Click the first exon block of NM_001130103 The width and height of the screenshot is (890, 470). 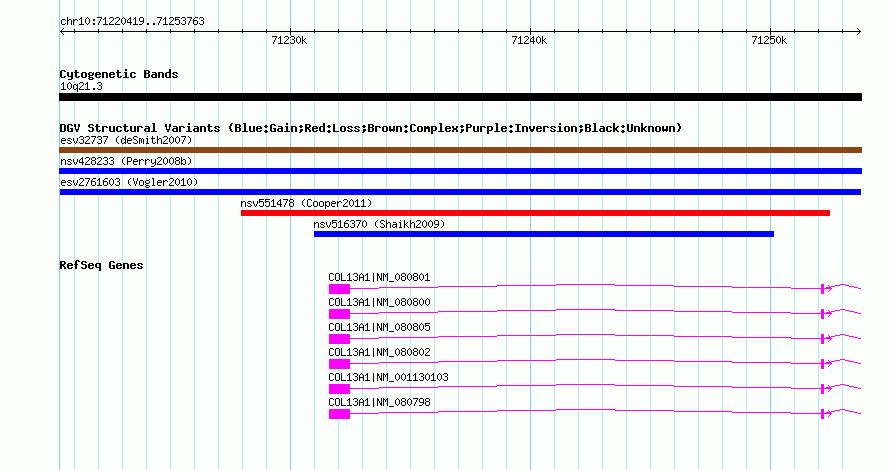[339, 389]
